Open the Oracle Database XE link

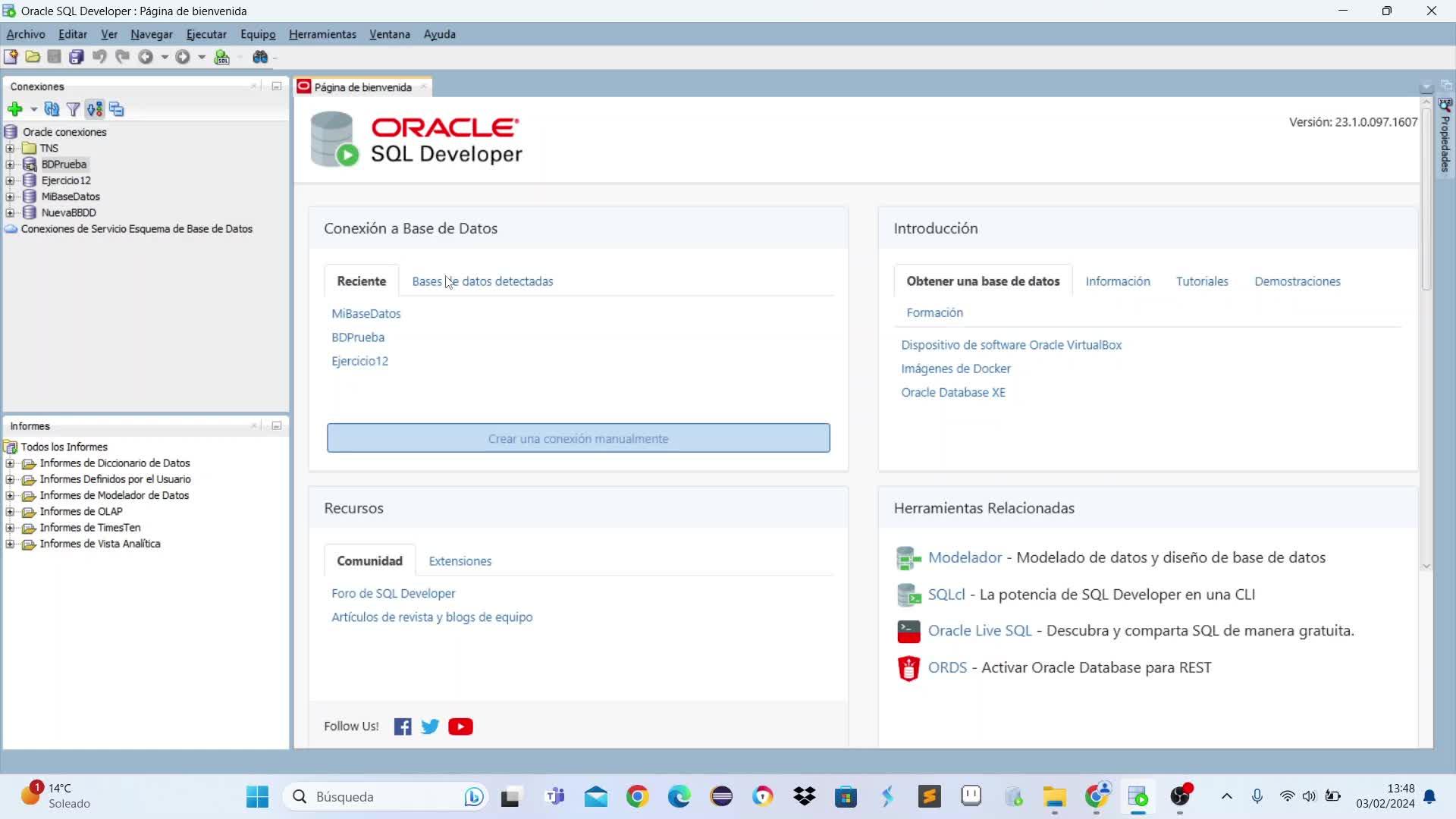953,392
